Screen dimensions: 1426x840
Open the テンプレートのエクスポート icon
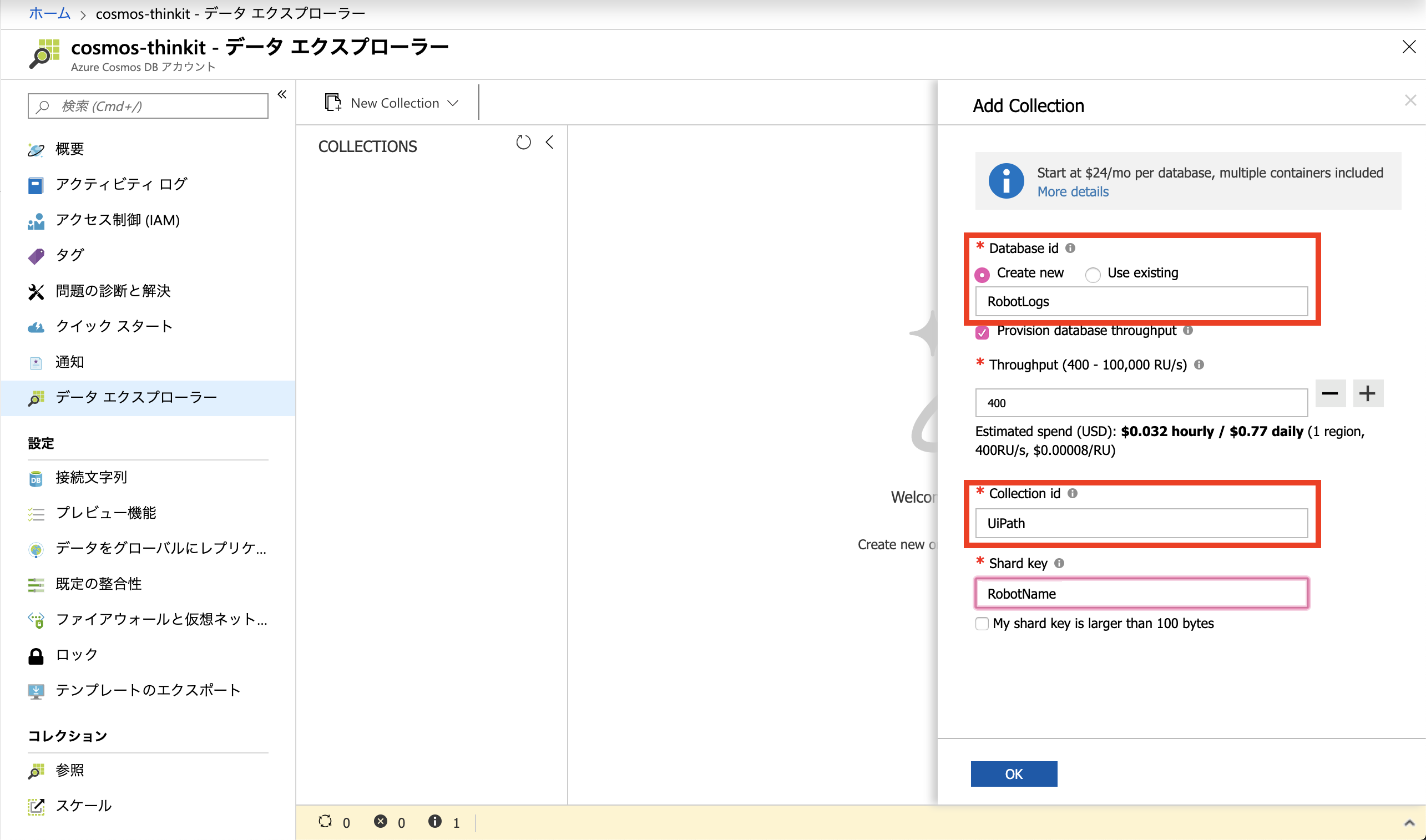pyautogui.click(x=36, y=691)
